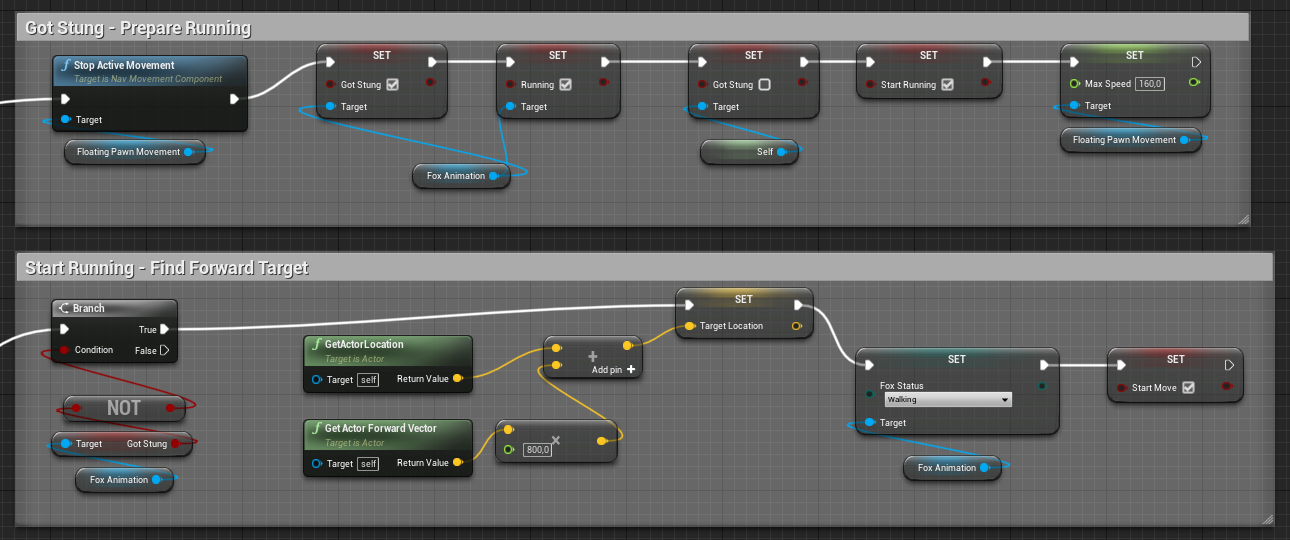The width and height of the screenshot is (1290, 540).
Task: Click the Get Actor Forward Vector function icon
Action: pyautogui.click(x=316, y=429)
